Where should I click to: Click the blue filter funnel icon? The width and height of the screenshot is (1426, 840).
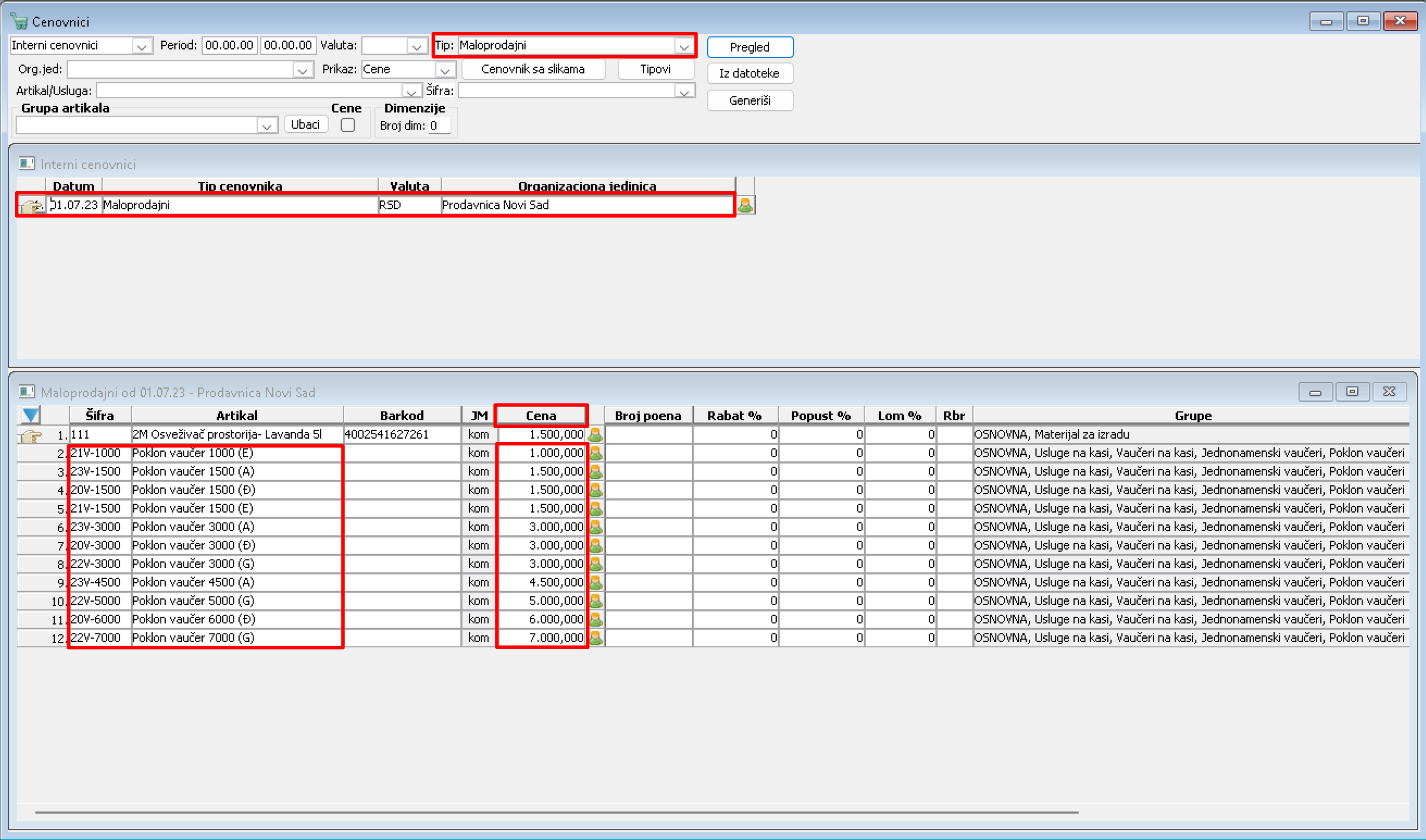click(30, 415)
